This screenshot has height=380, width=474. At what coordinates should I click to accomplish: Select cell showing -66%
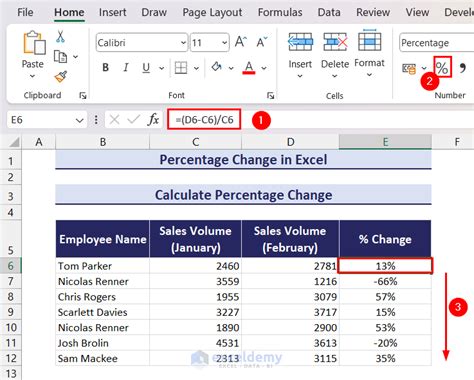[385, 281]
